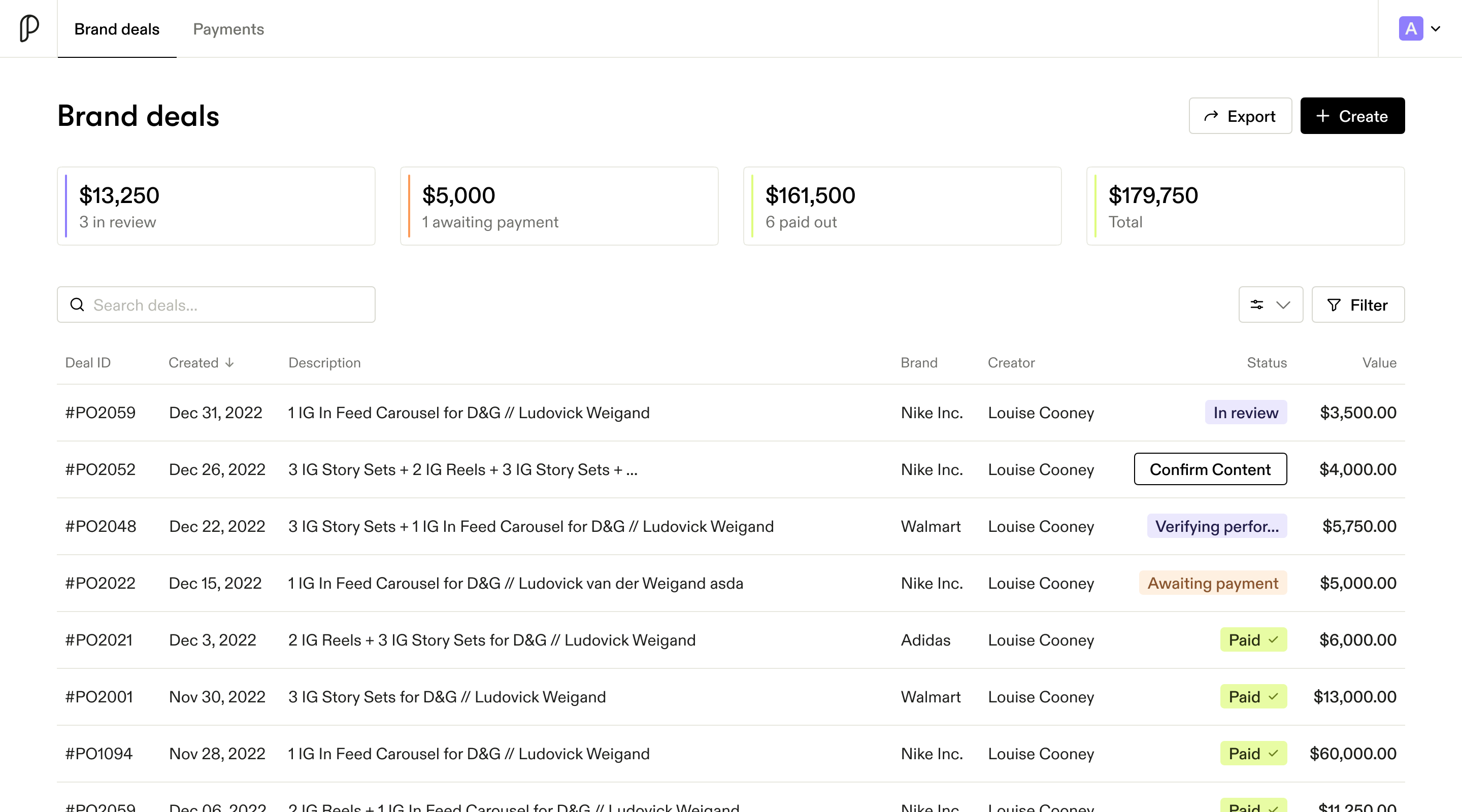This screenshot has width=1462, height=812.
Task: Click the plus icon on Create button
Action: coord(1322,116)
